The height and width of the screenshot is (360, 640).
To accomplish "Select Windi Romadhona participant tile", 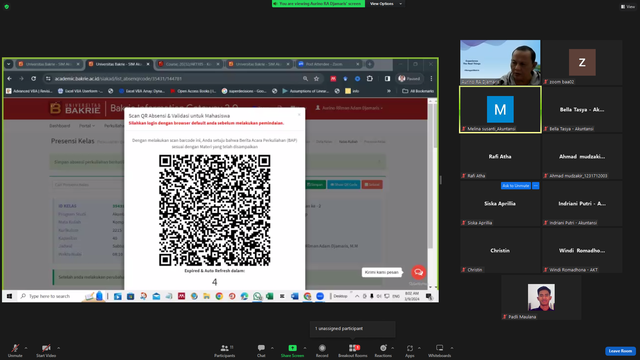I will pyautogui.click(x=582, y=250).
